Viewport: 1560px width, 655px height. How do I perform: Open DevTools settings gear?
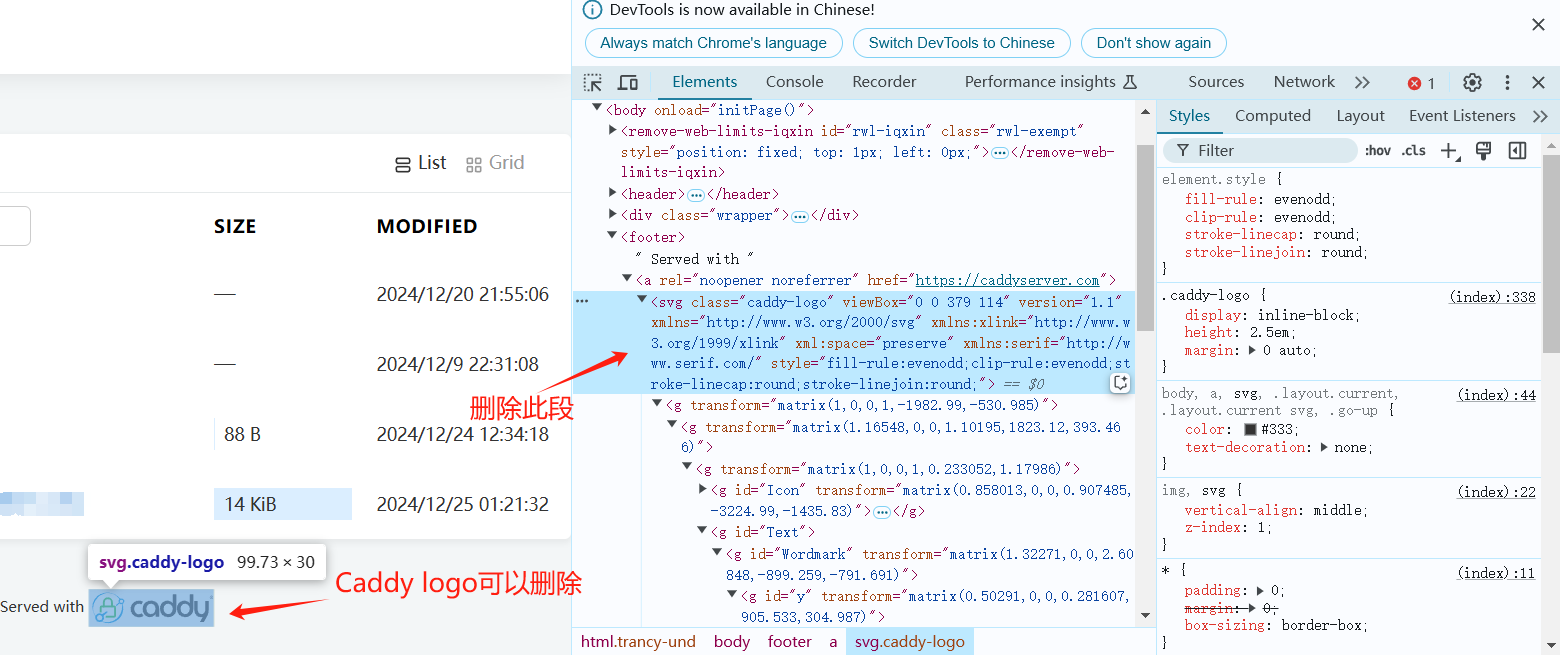click(1472, 83)
